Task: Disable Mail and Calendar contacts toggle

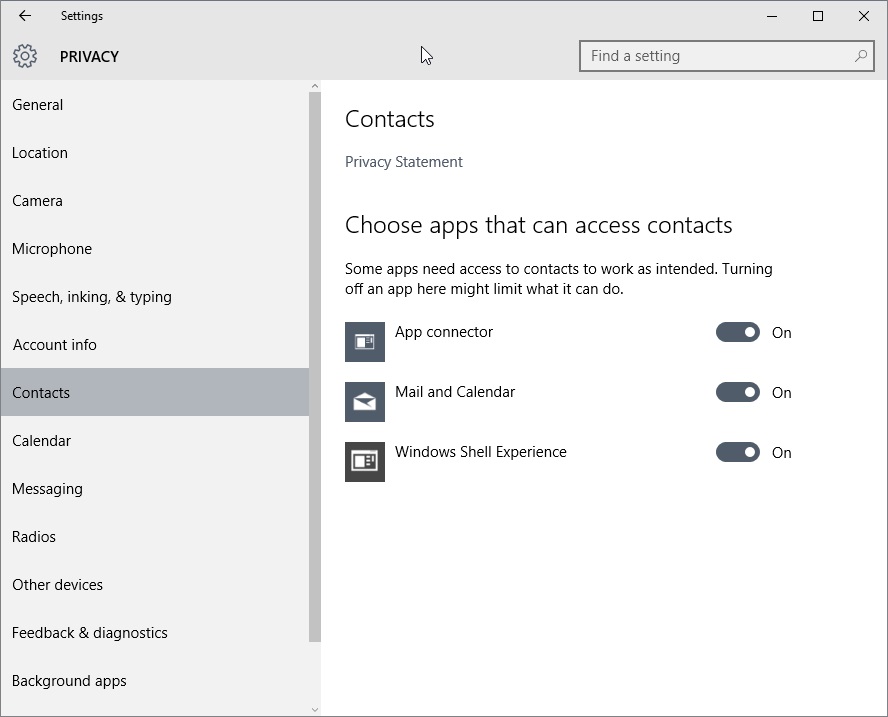Action: pos(737,392)
